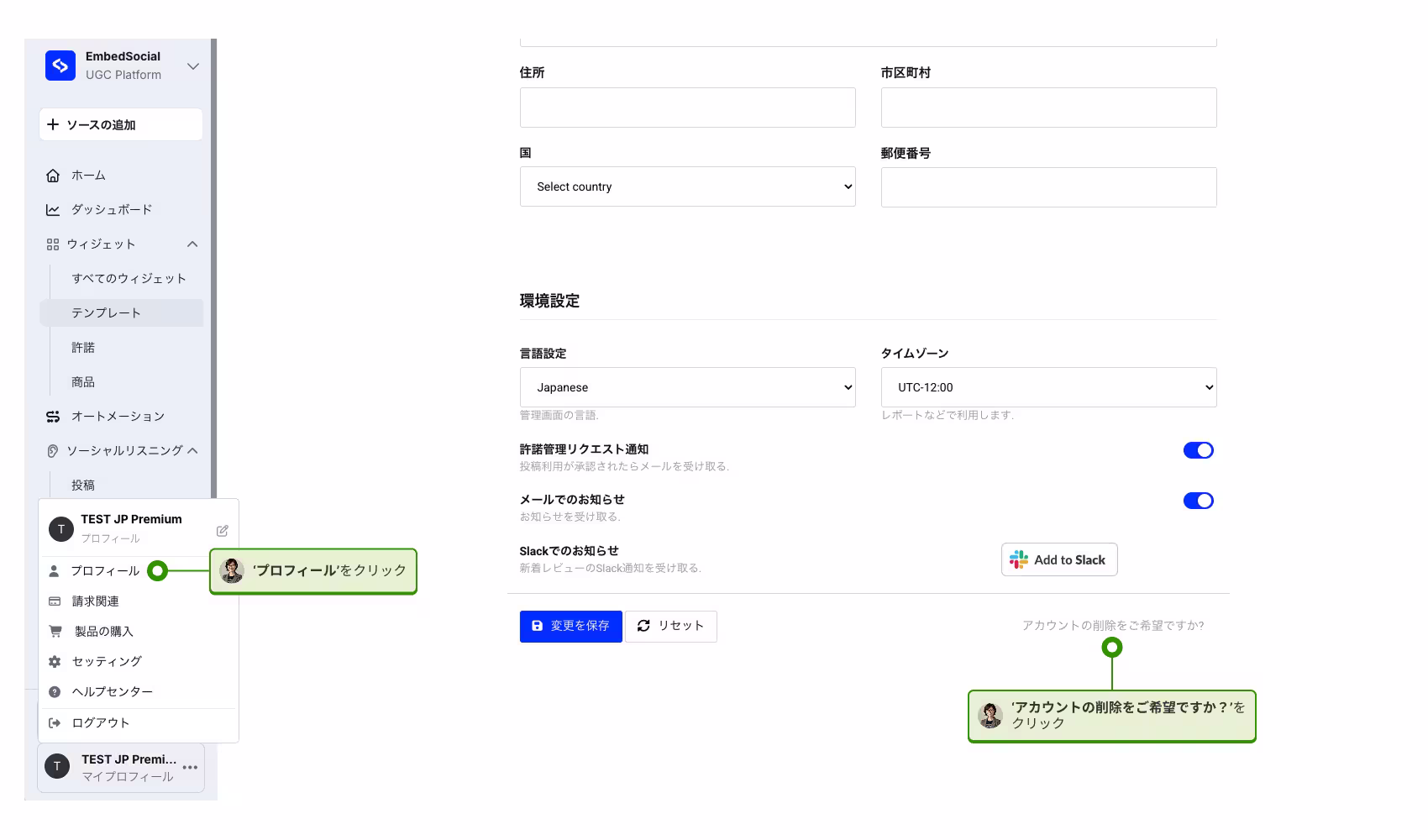Open the Select country dropdown
Viewport: 1428px width, 840px height.
(x=688, y=186)
